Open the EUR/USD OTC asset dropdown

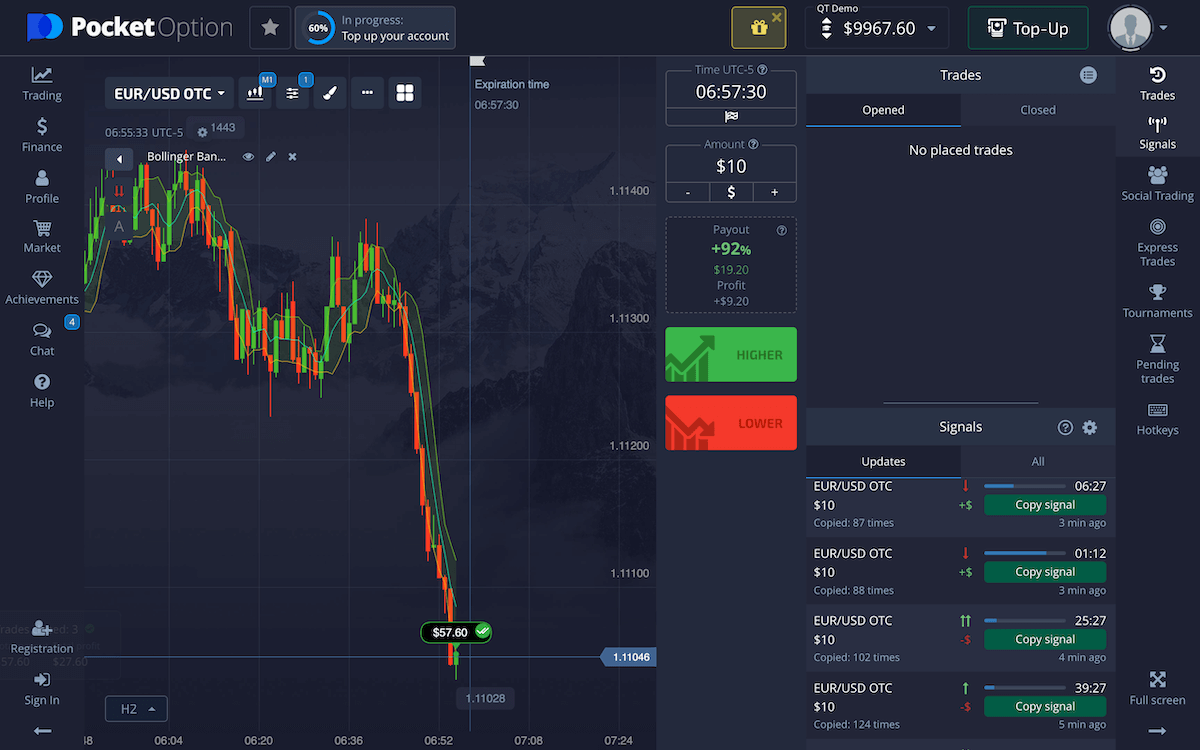point(168,92)
